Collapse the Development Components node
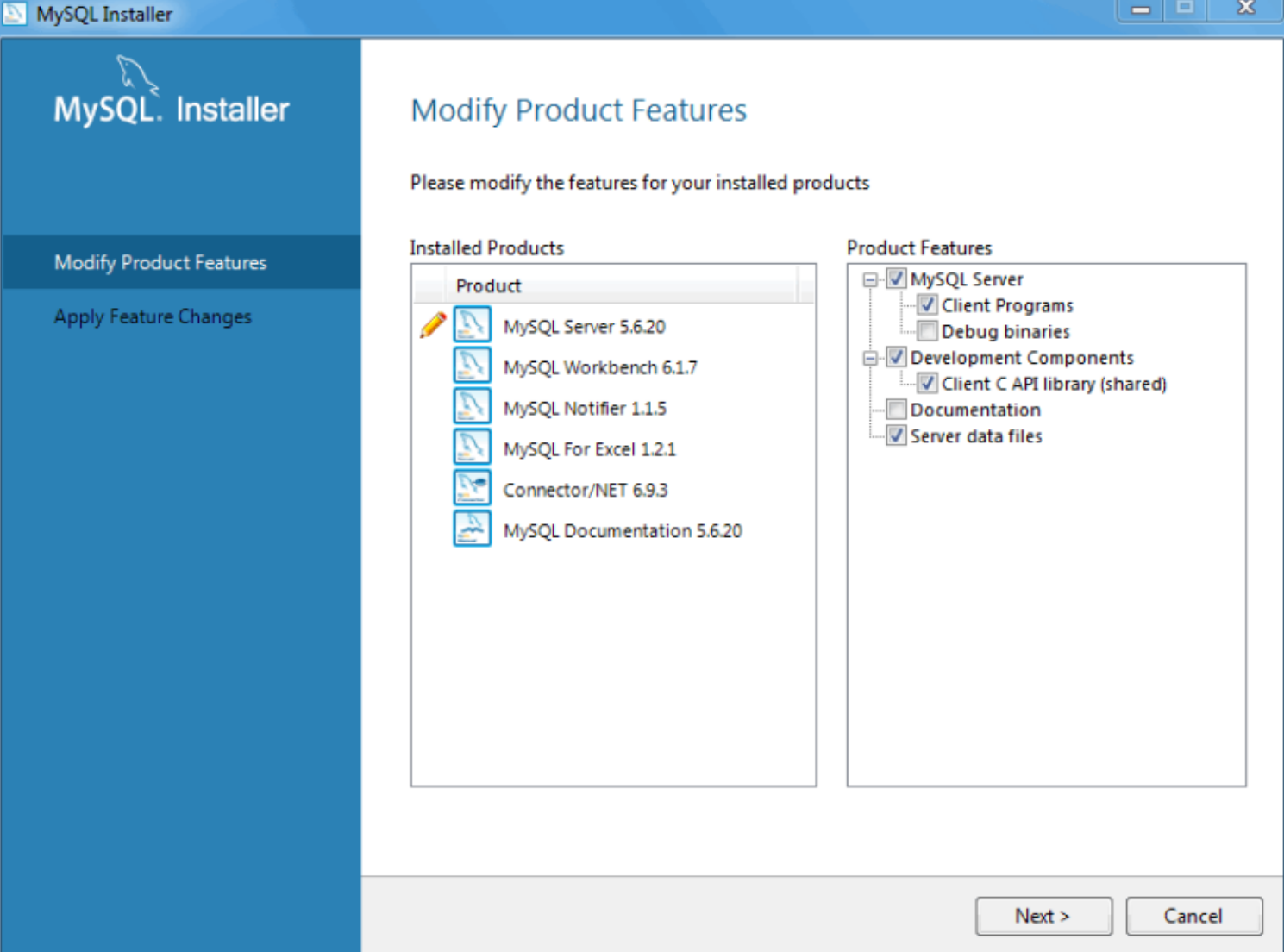 pyautogui.click(x=873, y=357)
